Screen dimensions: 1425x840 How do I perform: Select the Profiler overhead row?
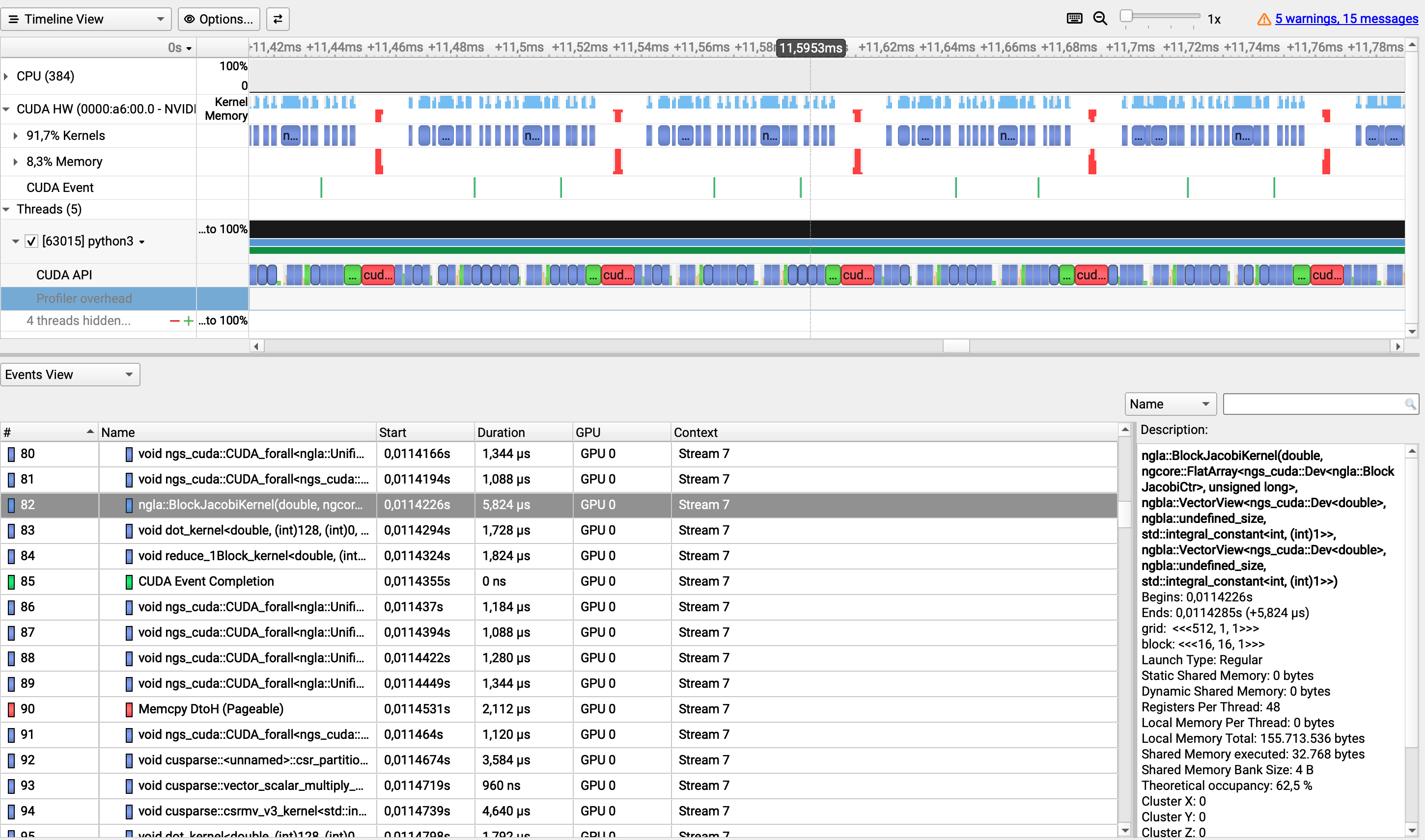click(99, 298)
